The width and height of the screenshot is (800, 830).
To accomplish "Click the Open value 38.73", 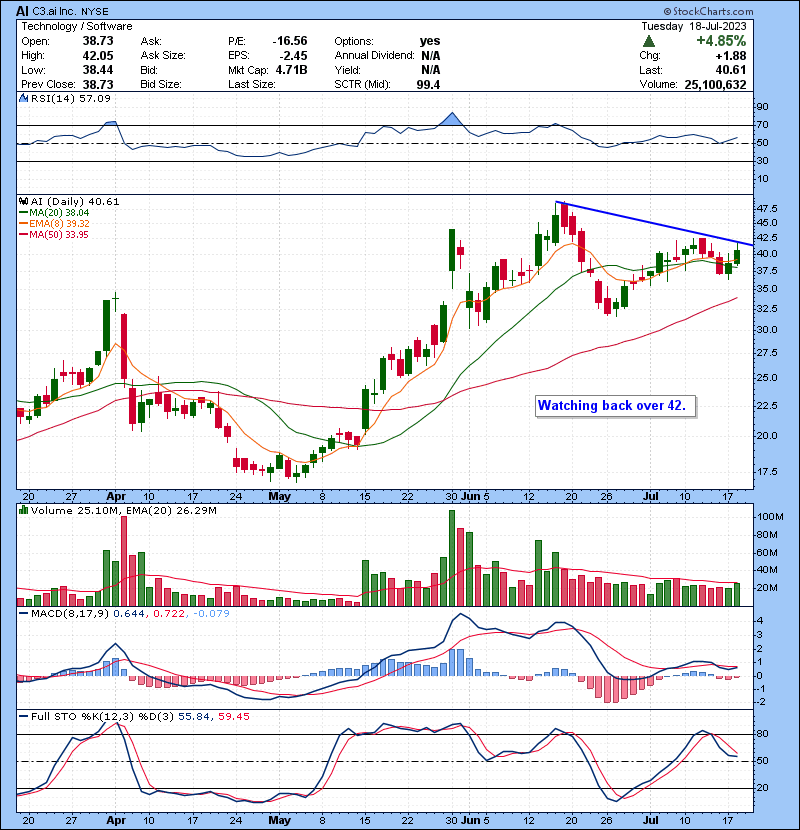I will (x=98, y=41).
